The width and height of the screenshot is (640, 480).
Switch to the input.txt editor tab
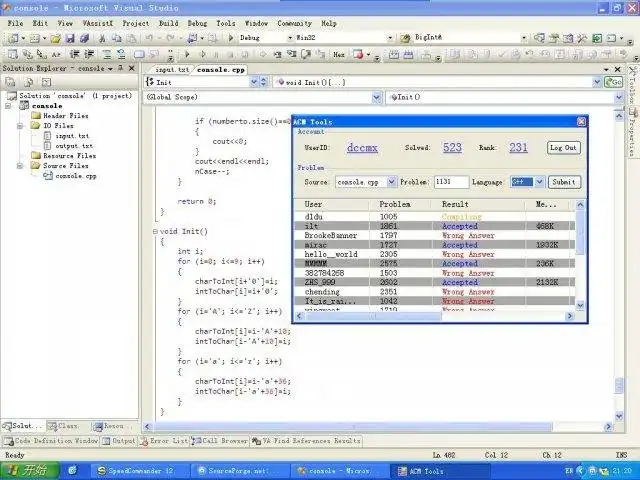point(172,70)
